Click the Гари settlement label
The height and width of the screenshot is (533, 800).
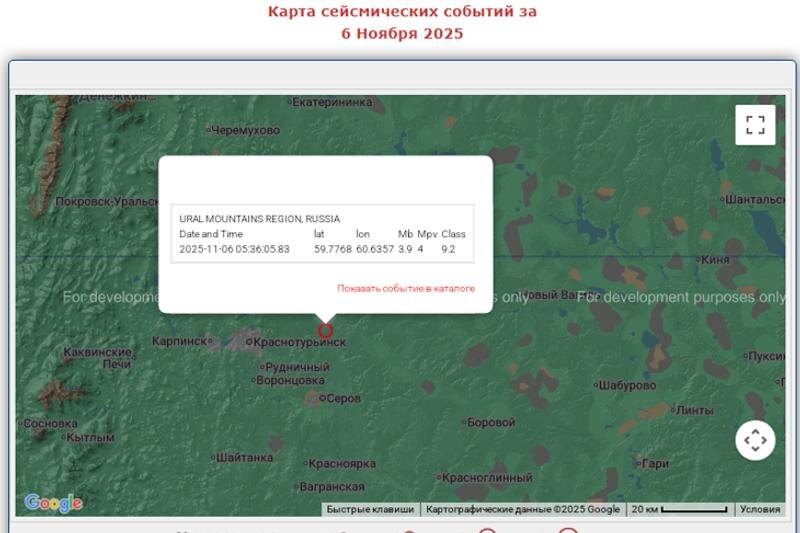tap(655, 464)
